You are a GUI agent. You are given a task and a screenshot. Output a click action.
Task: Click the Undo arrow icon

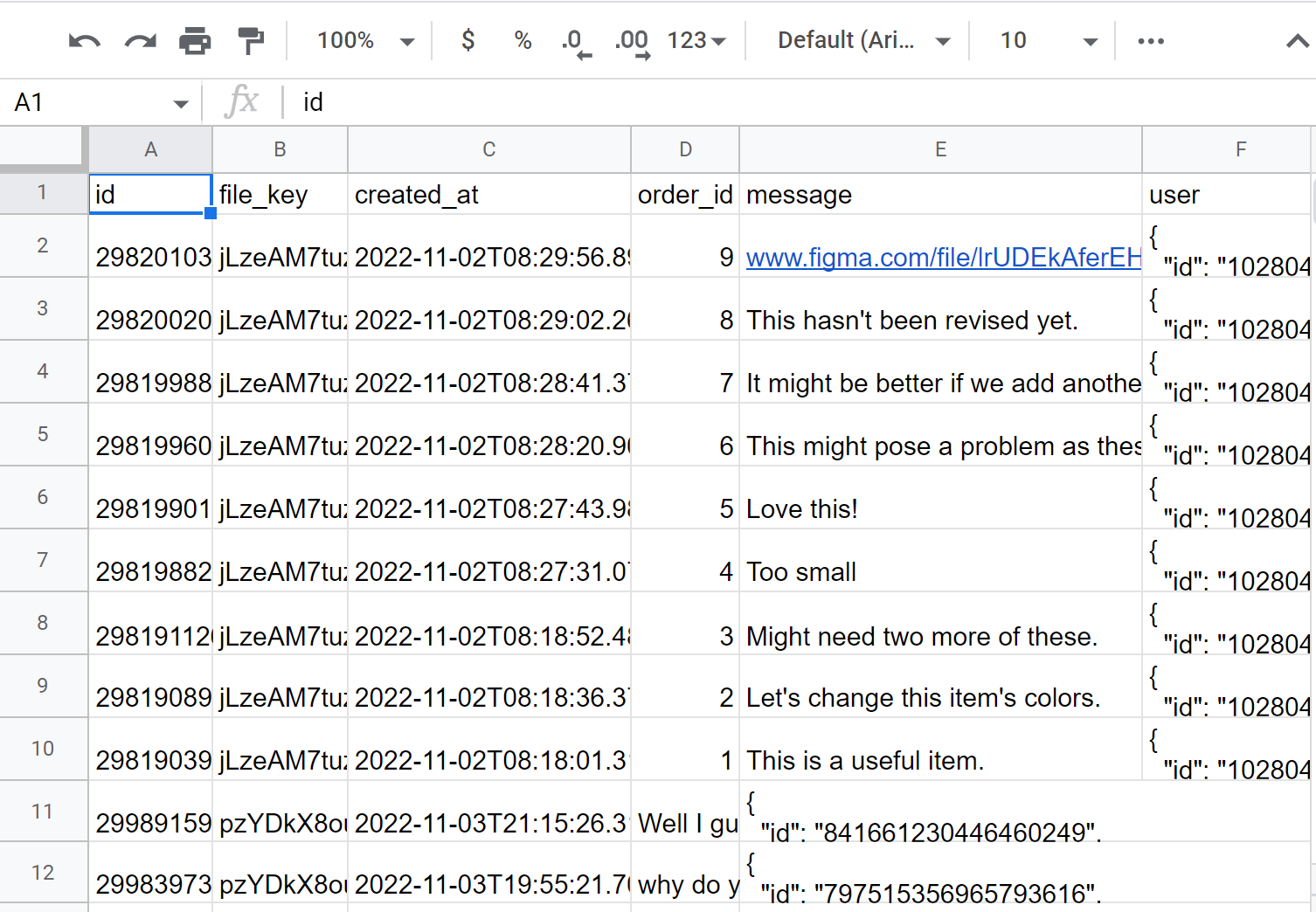(x=84, y=41)
